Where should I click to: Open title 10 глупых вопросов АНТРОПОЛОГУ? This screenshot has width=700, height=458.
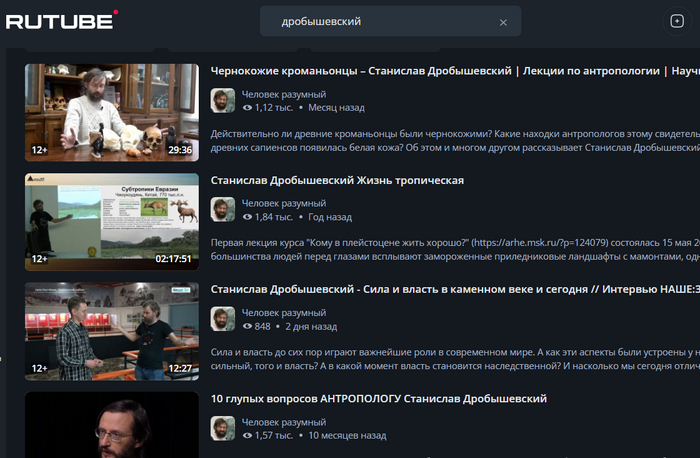[x=379, y=399]
